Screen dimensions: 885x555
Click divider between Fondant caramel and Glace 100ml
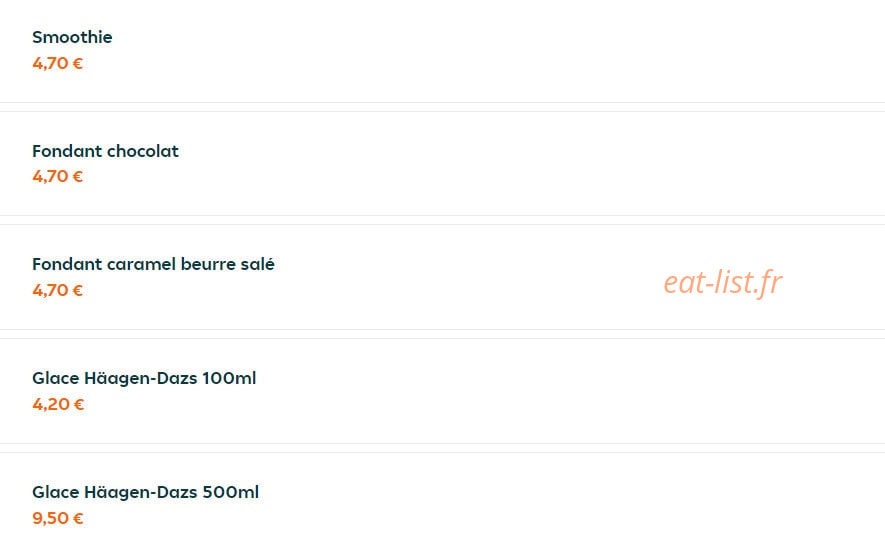point(442,334)
